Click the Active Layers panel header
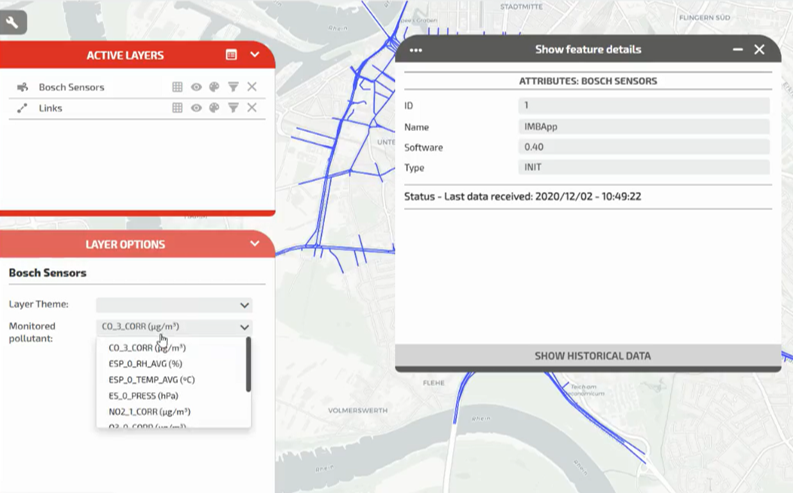The width and height of the screenshot is (793, 493). click(x=138, y=55)
